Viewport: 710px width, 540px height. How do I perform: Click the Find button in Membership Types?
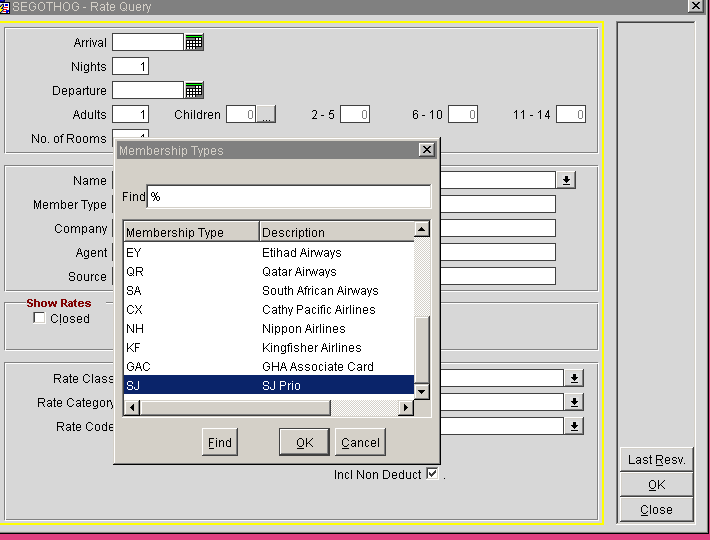click(x=220, y=442)
